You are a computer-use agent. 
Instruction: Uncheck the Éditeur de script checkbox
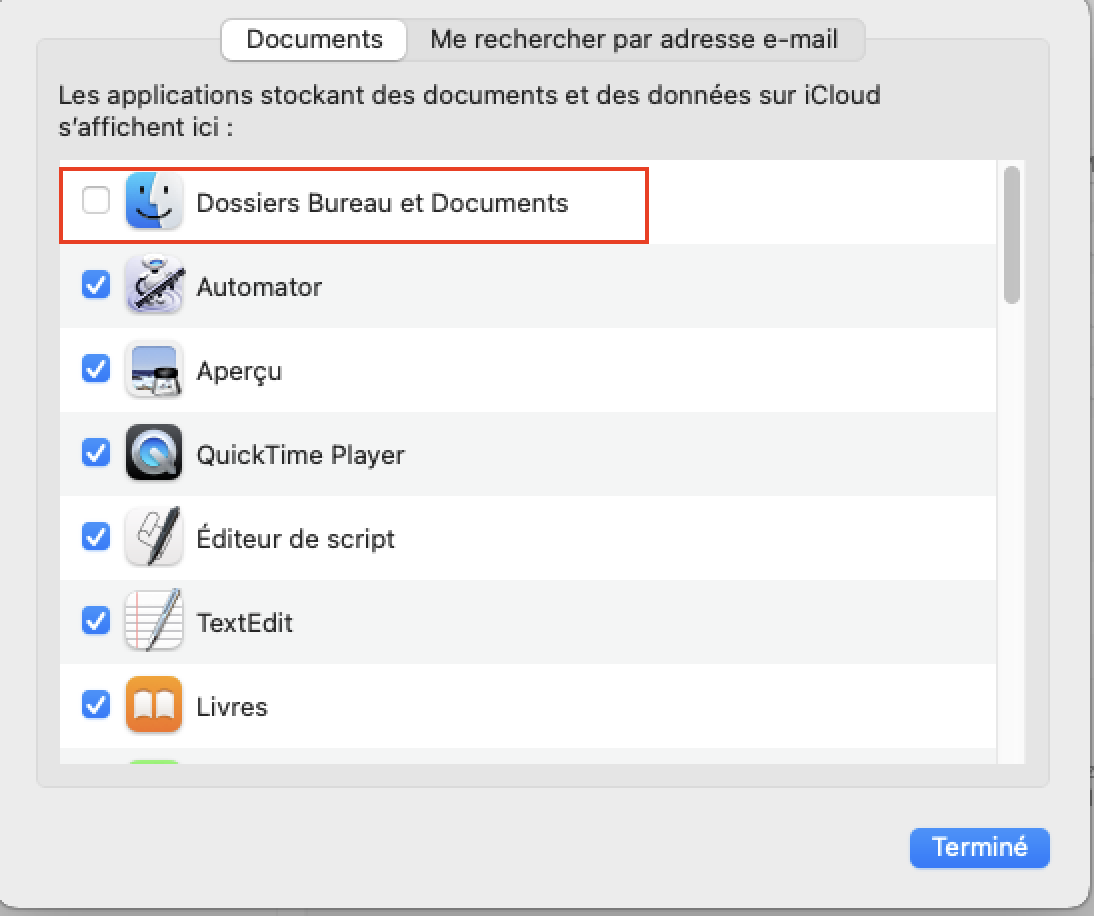(96, 536)
